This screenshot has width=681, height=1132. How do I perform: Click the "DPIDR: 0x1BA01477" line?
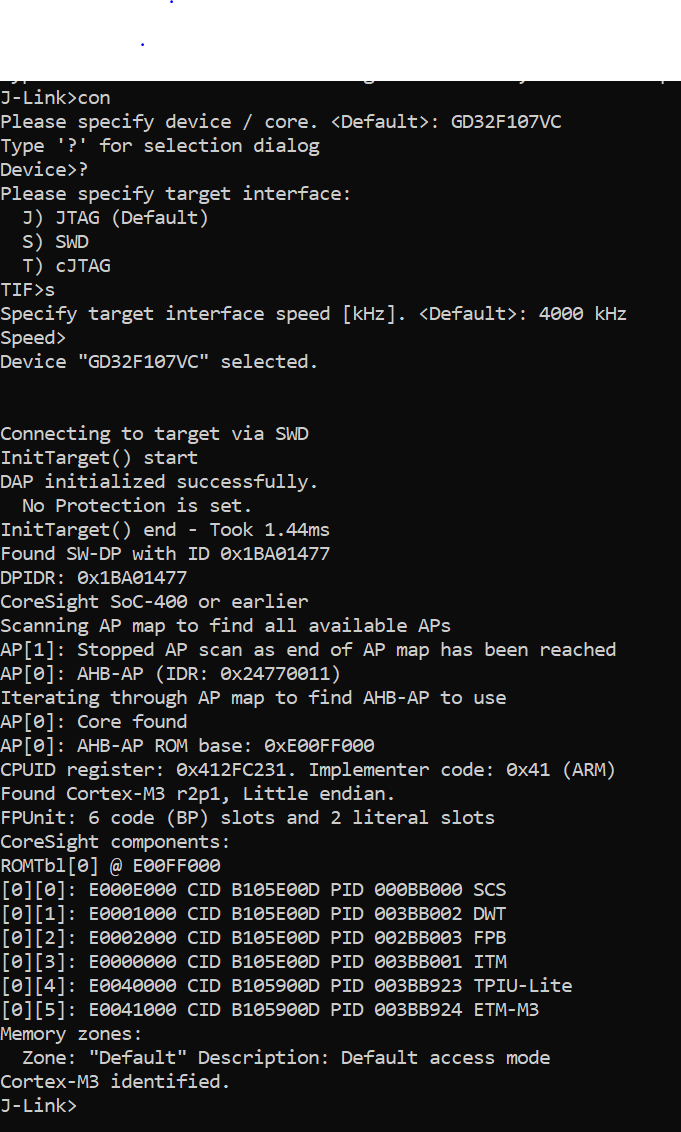93,577
